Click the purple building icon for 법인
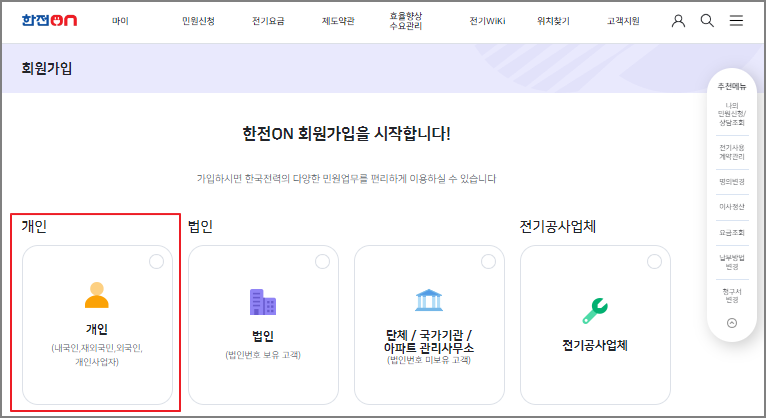Viewport: 766px width, 418px height. click(263, 302)
